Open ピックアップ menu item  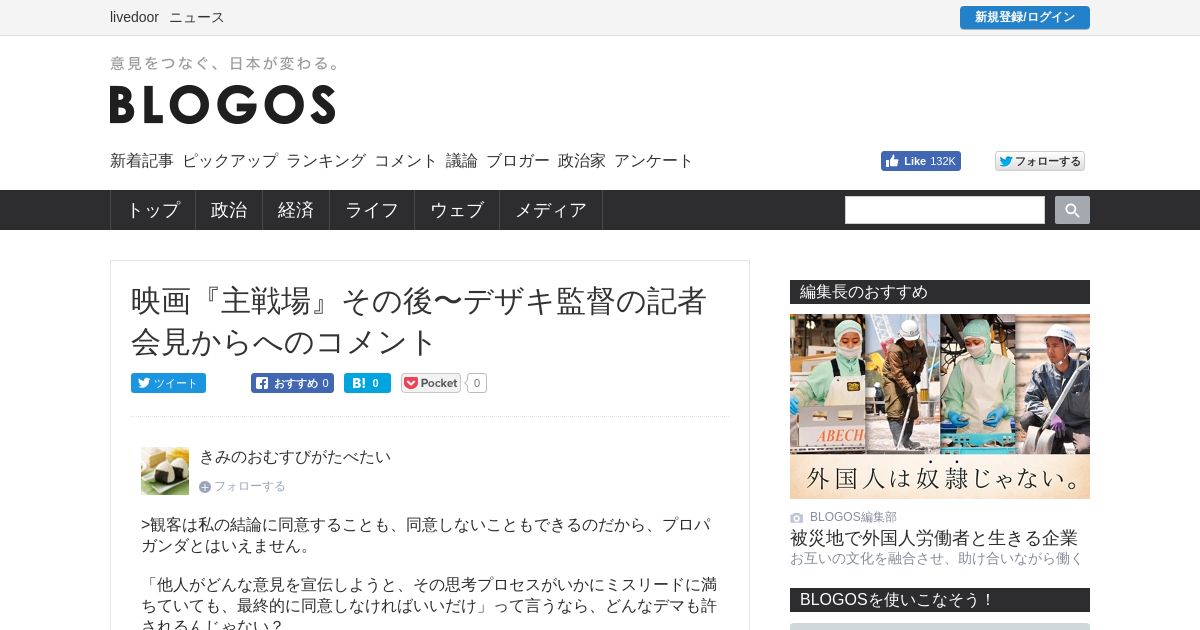pyautogui.click(x=230, y=161)
